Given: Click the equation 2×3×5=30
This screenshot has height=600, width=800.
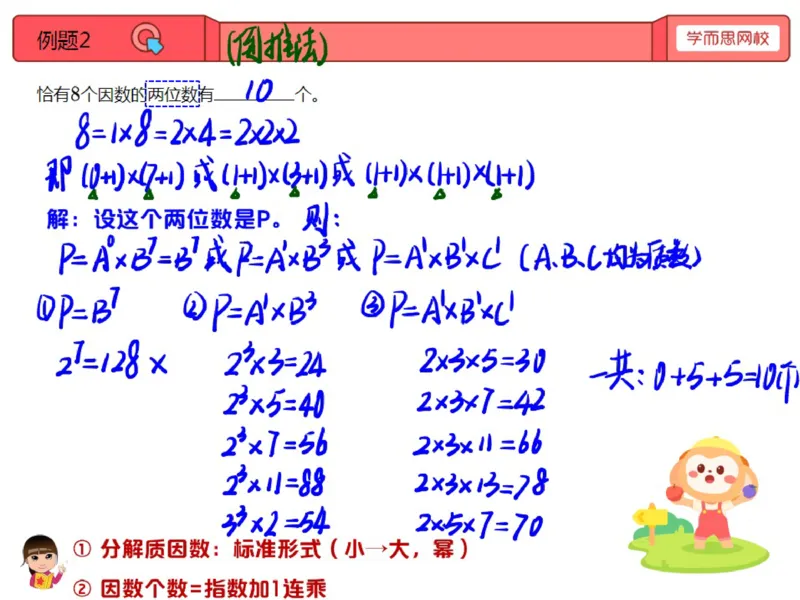Looking at the screenshot, I should click(x=483, y=361).
